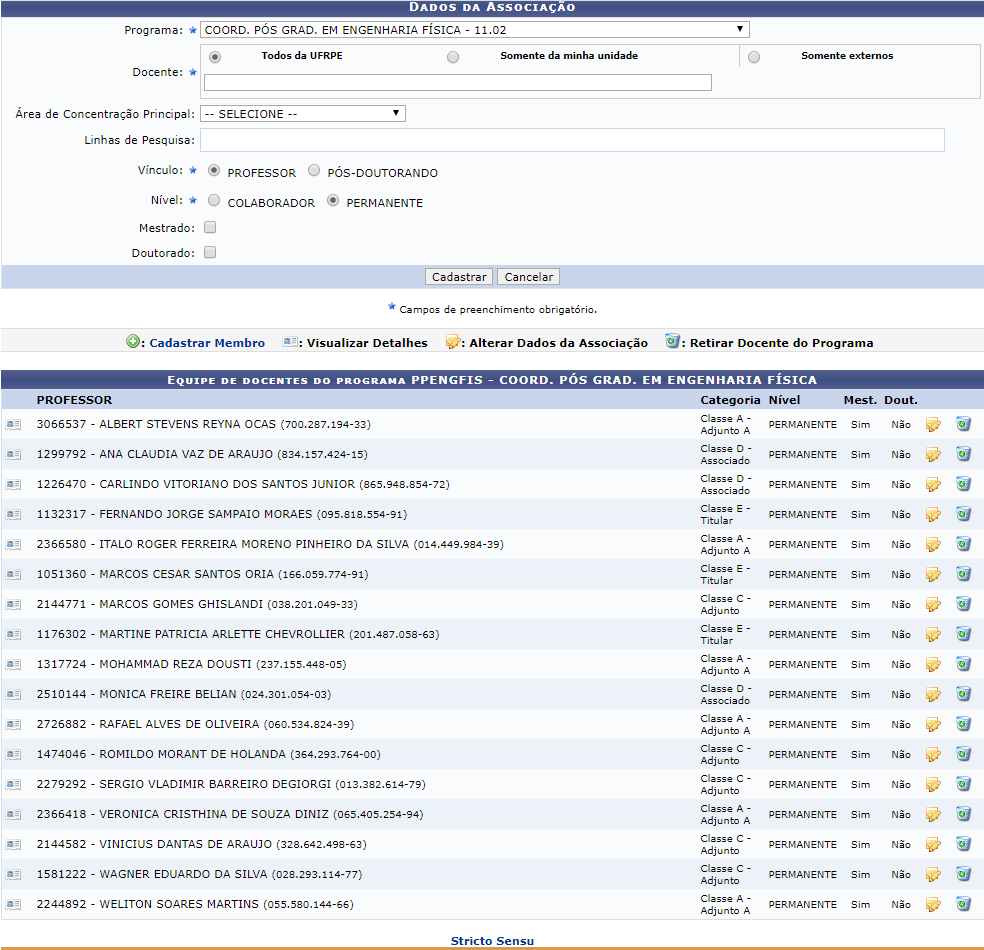Click the Docente name input field
The height and width of the screenshot is (950, 984).
(x=457, y=82)
